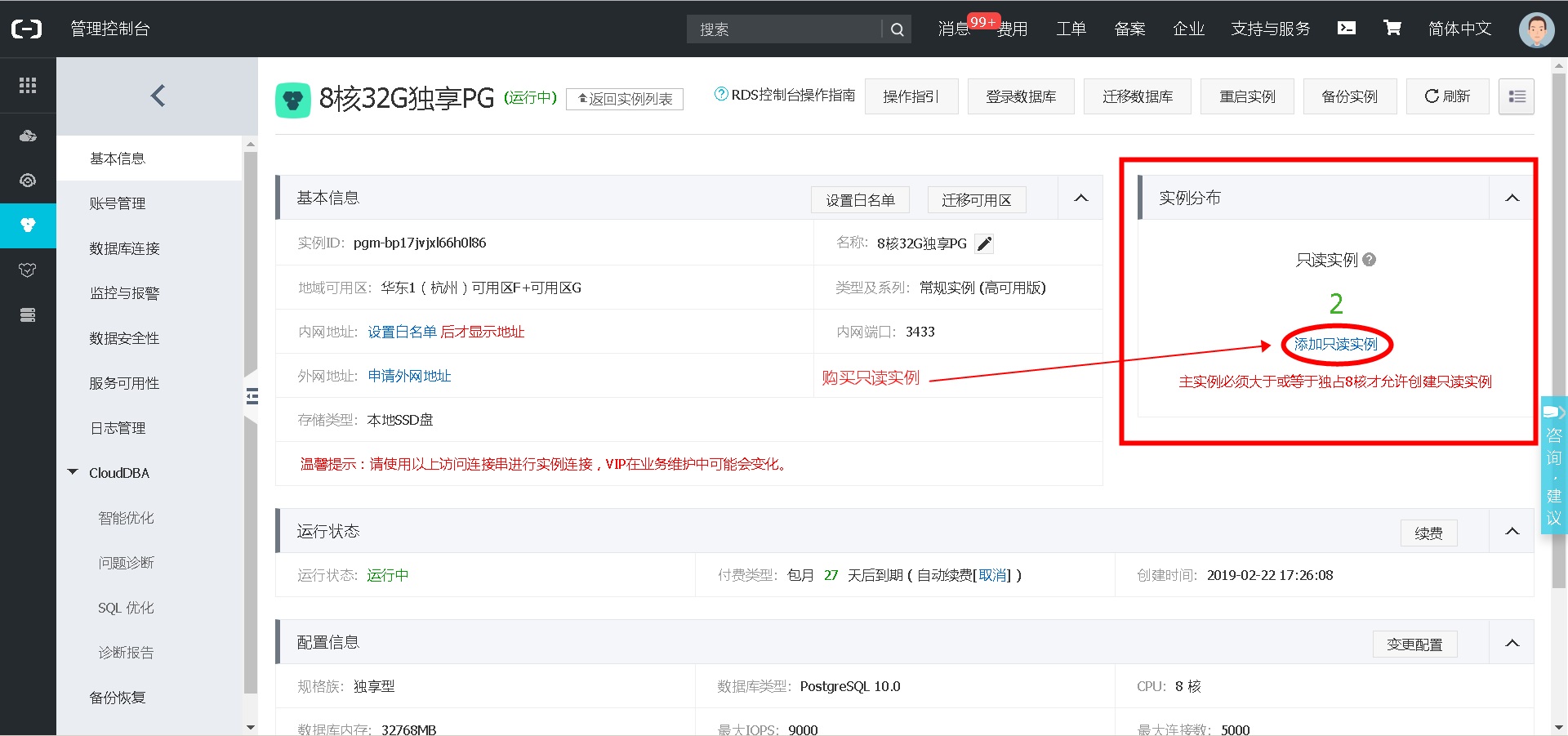Click 返回实例列表 button
The height and width of the screenshot is (736, 1568).
(625, 99)
